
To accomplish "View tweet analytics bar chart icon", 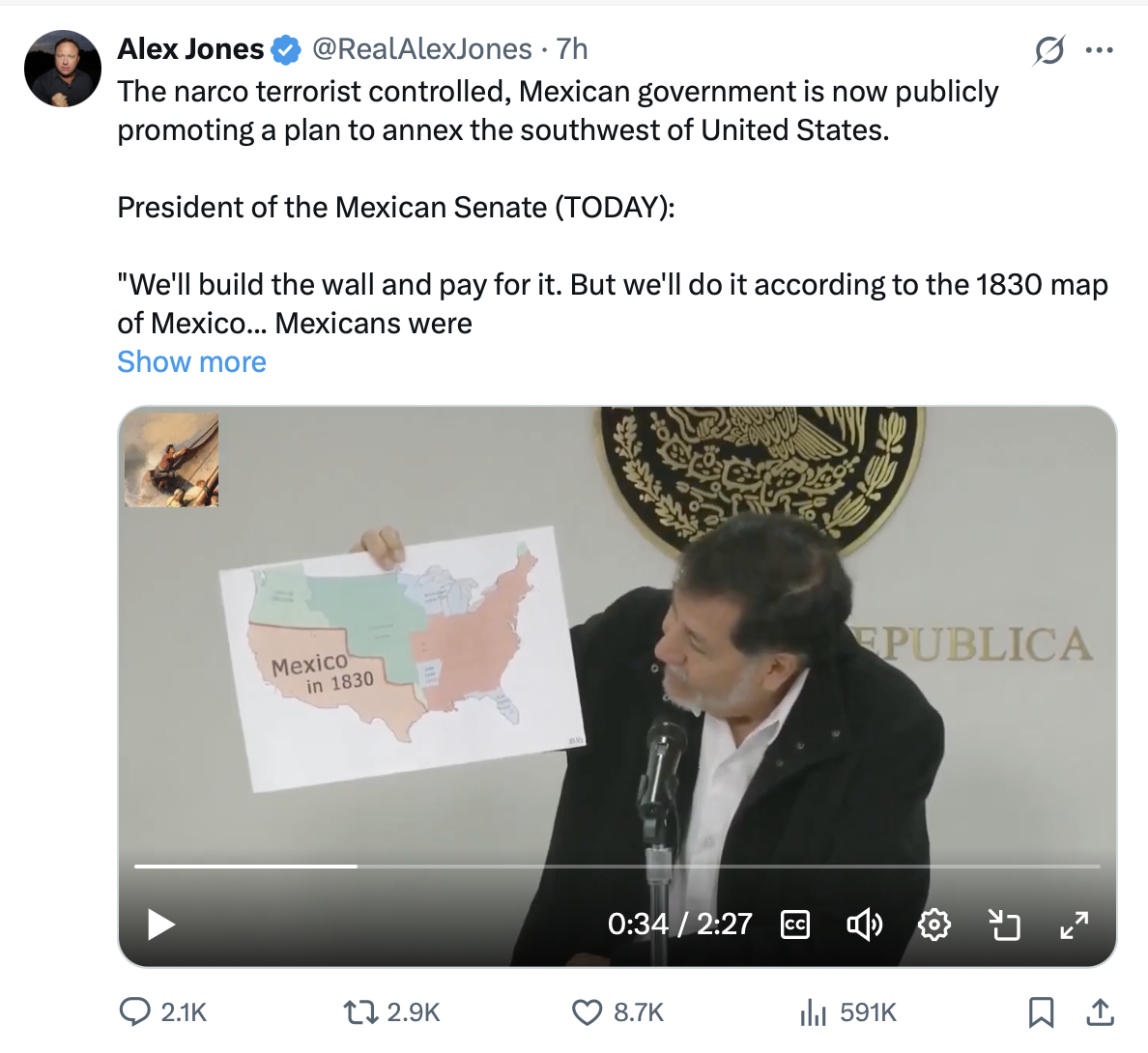I will pos(813,1012).
